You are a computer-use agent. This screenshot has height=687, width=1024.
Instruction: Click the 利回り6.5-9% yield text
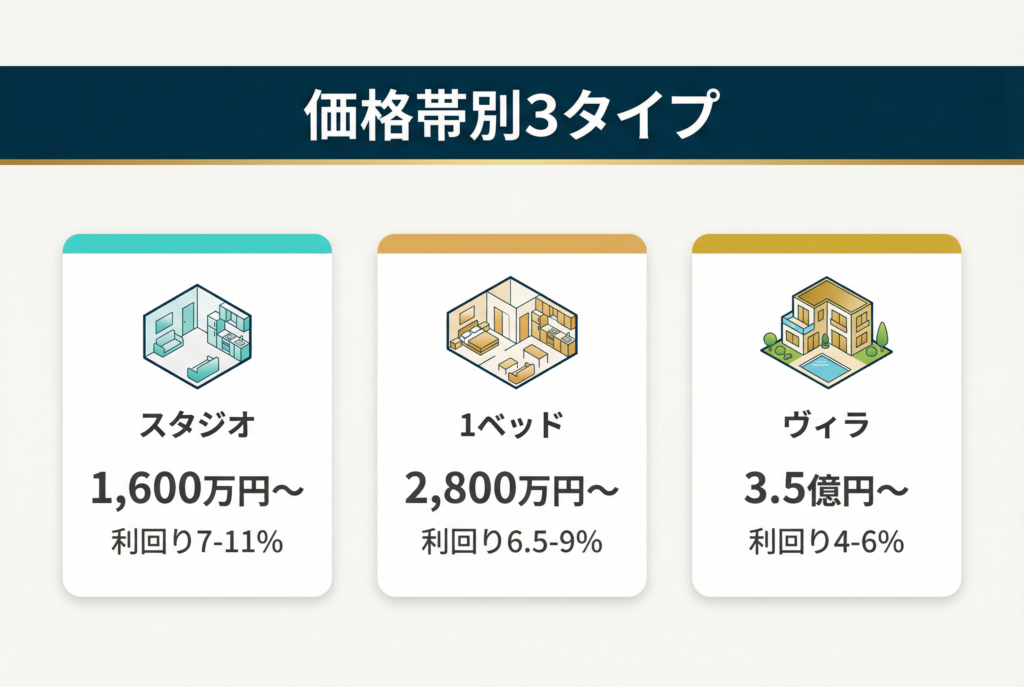[x=511, y=543]
